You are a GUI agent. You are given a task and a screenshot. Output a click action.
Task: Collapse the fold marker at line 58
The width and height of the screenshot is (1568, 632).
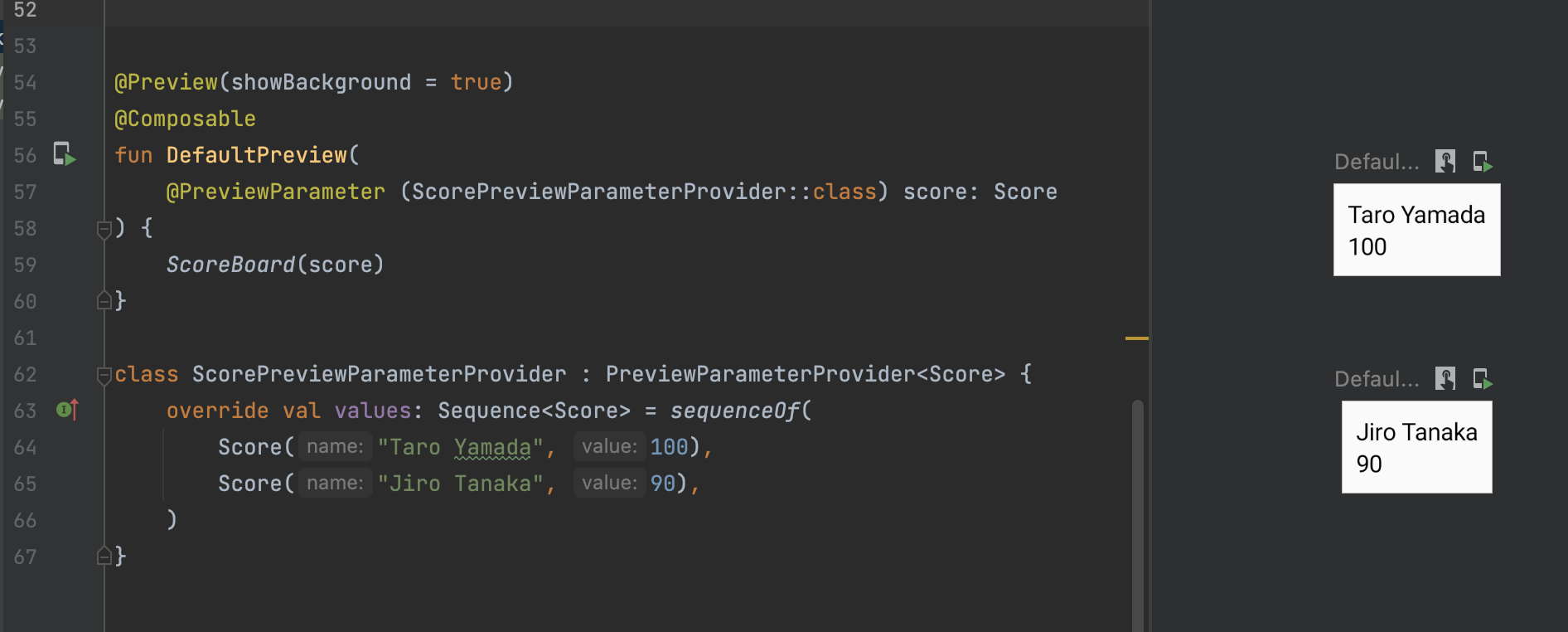point(104,229)
